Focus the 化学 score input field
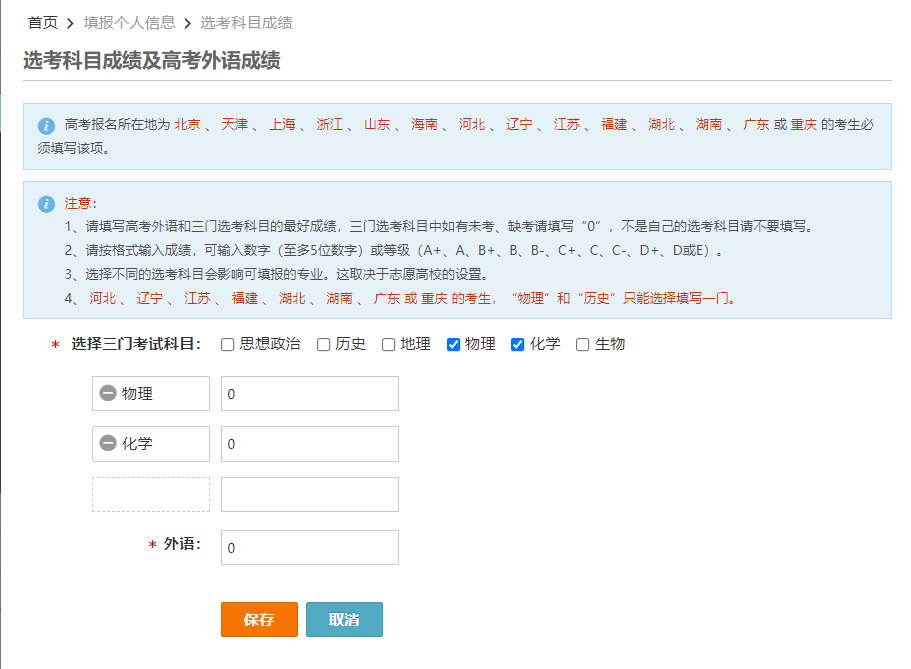911x669 pixels. pos(309,444)
